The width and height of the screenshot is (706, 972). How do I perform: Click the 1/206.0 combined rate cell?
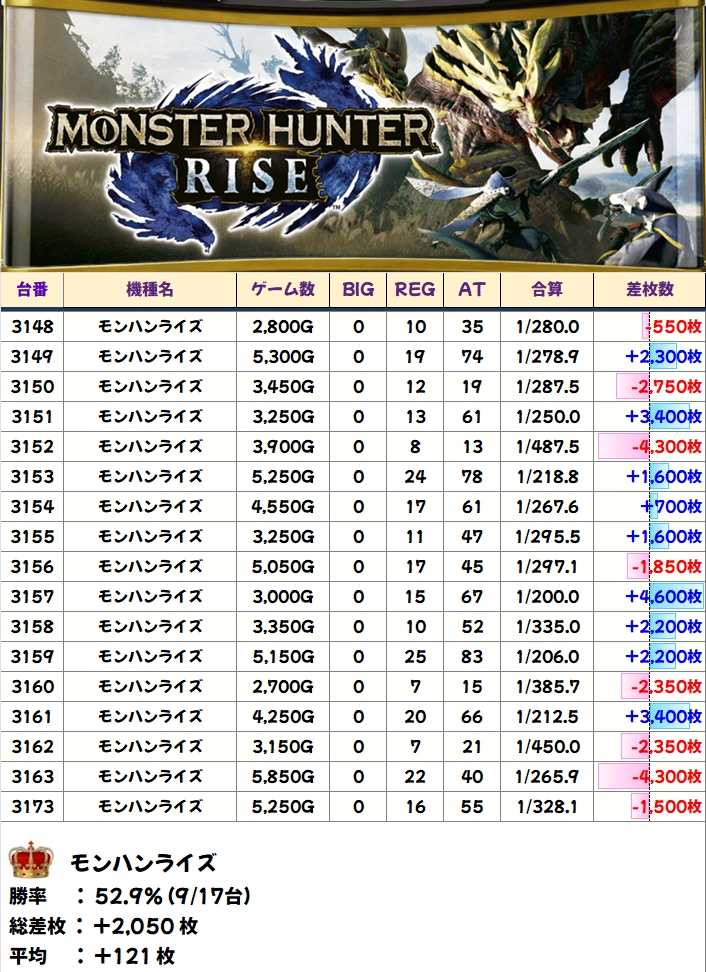point(547,656)
